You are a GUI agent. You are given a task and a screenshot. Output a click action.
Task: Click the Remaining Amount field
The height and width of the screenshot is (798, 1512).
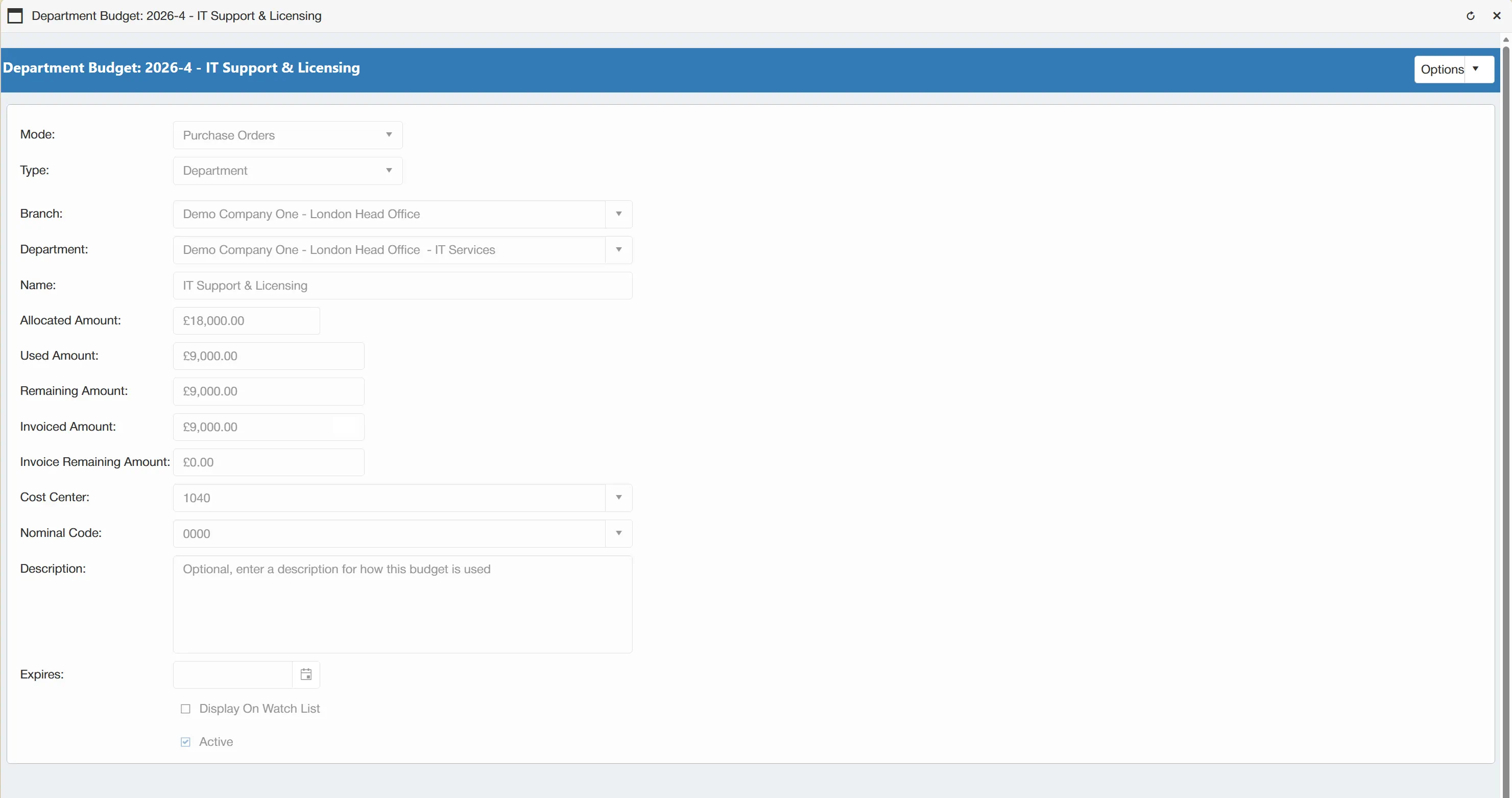pos(269,391)
